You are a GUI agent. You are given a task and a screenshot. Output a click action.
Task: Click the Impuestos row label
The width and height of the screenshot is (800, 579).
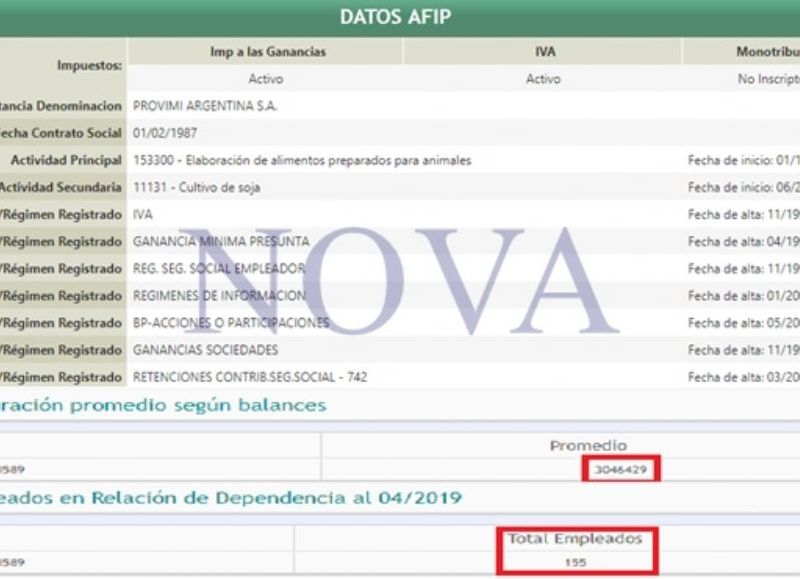[x=90, y=65]
